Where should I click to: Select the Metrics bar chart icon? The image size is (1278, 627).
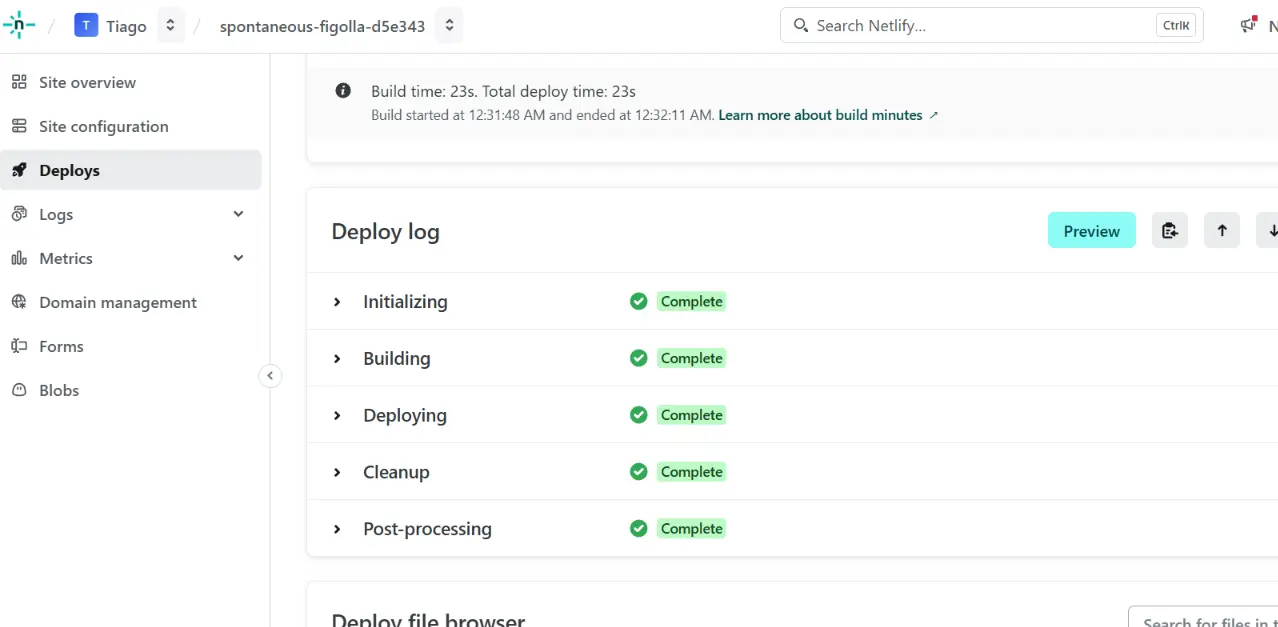pyautogui.click(x=20, y=258)
